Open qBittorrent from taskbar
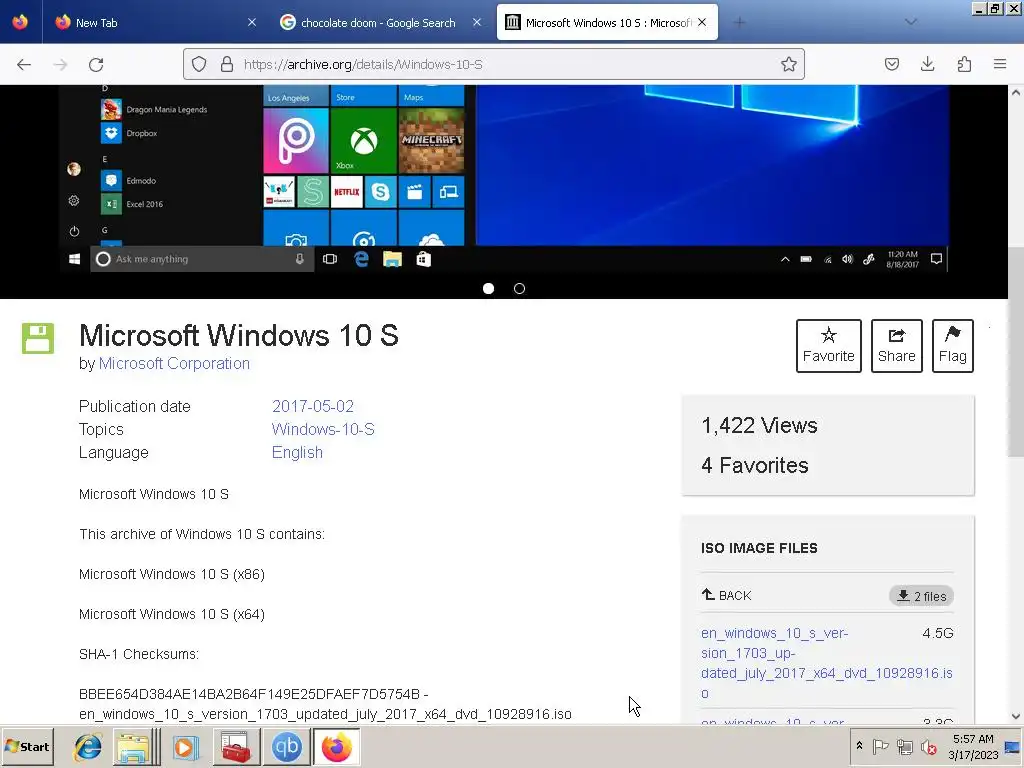 (286, 746)
